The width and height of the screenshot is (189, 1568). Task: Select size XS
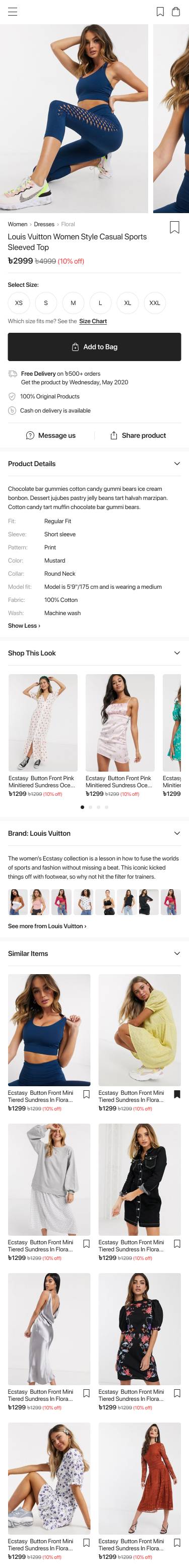19,302
